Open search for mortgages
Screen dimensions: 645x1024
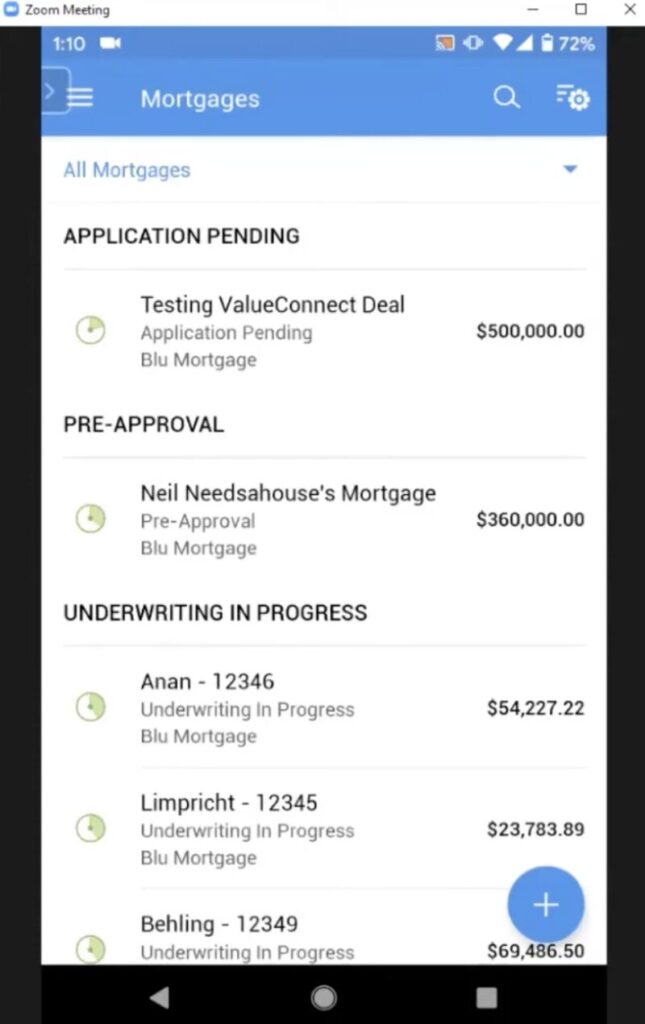(x=506, y=98)
